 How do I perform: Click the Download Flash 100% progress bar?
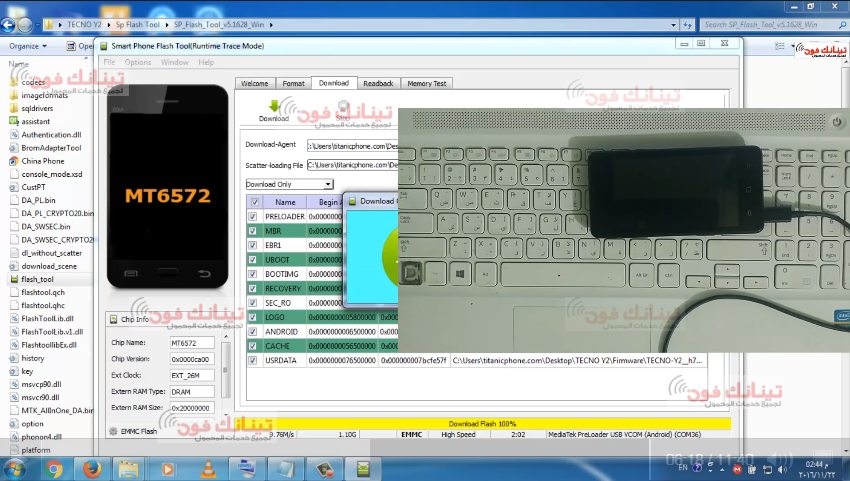click(x=482, y=424)
